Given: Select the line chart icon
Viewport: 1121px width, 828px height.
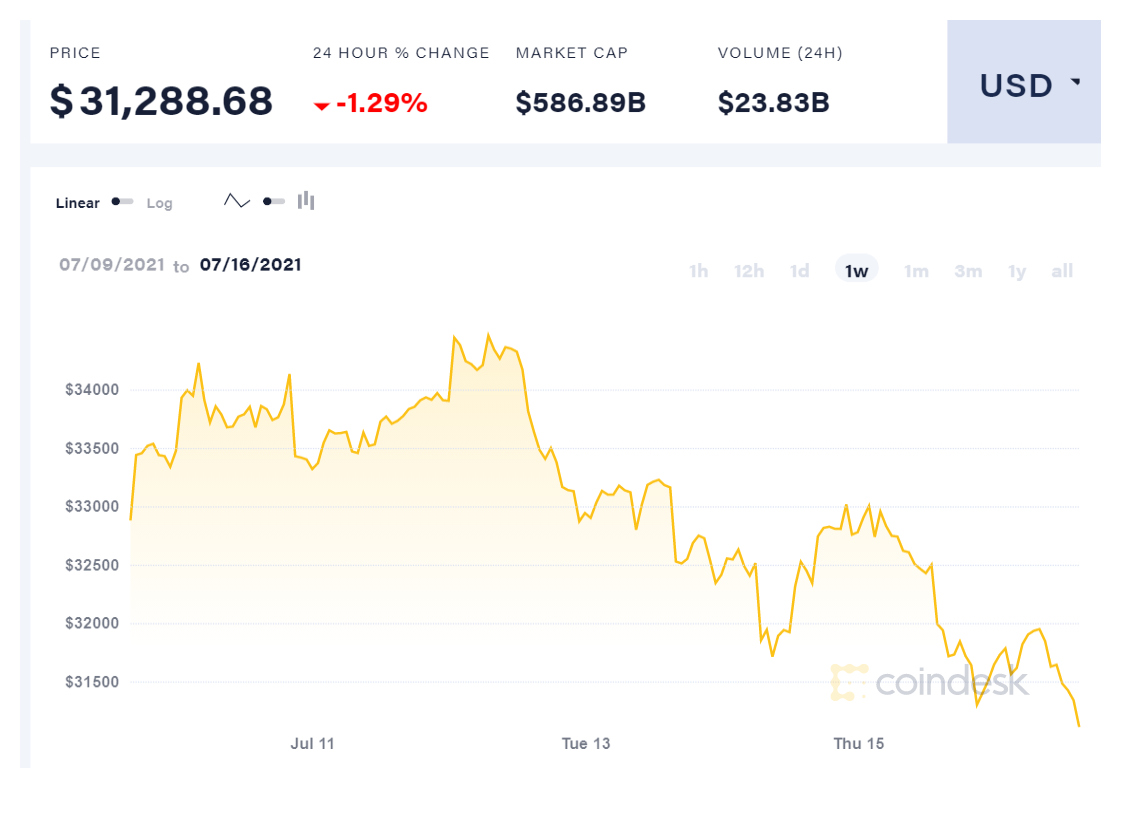Looking at the screenshot, I should click(x=237, y=201).
